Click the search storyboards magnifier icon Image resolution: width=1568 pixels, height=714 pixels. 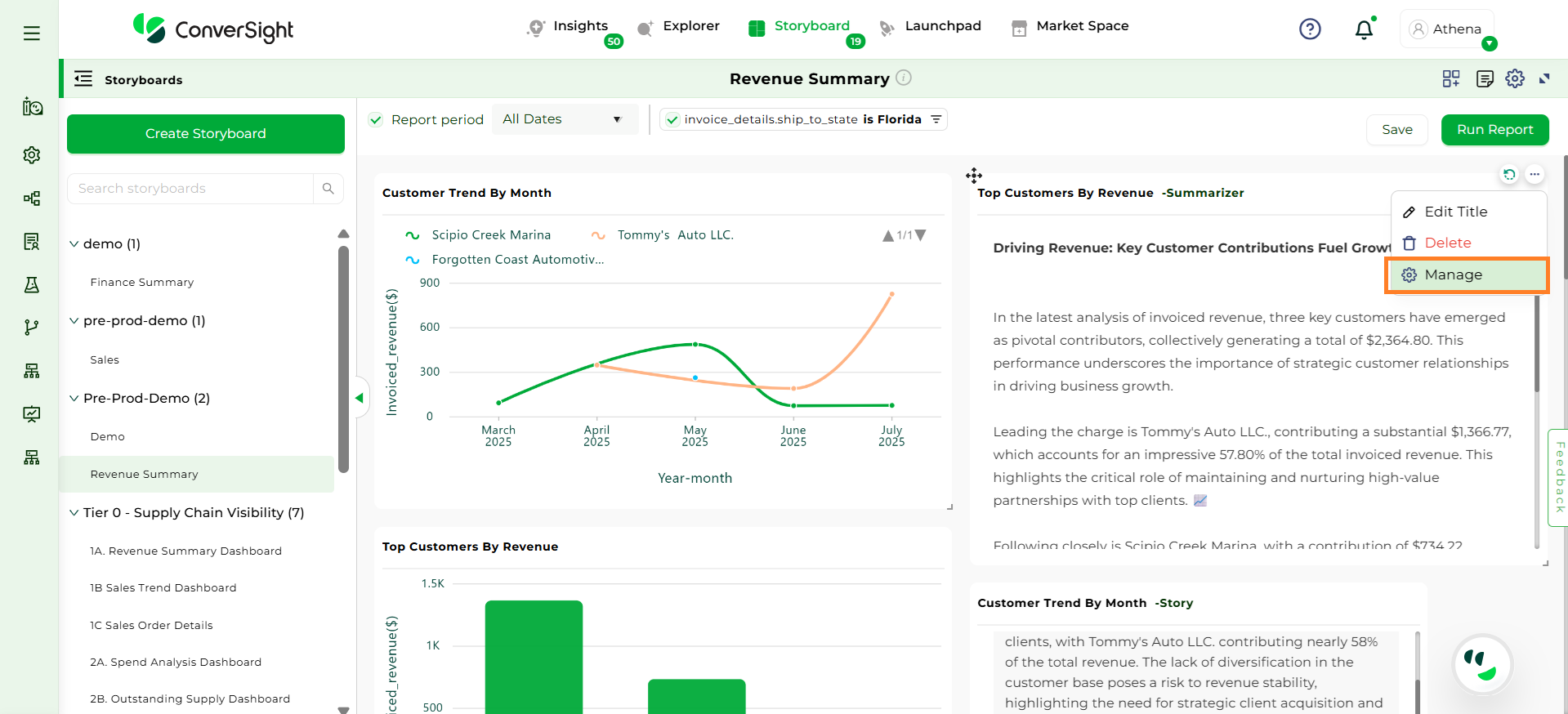(x=328, y=189)
